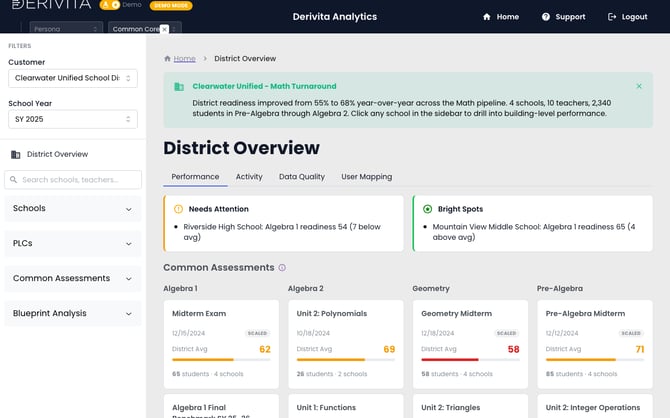
Task: Switch to the User Mapping tab
Action: point(367,177)
